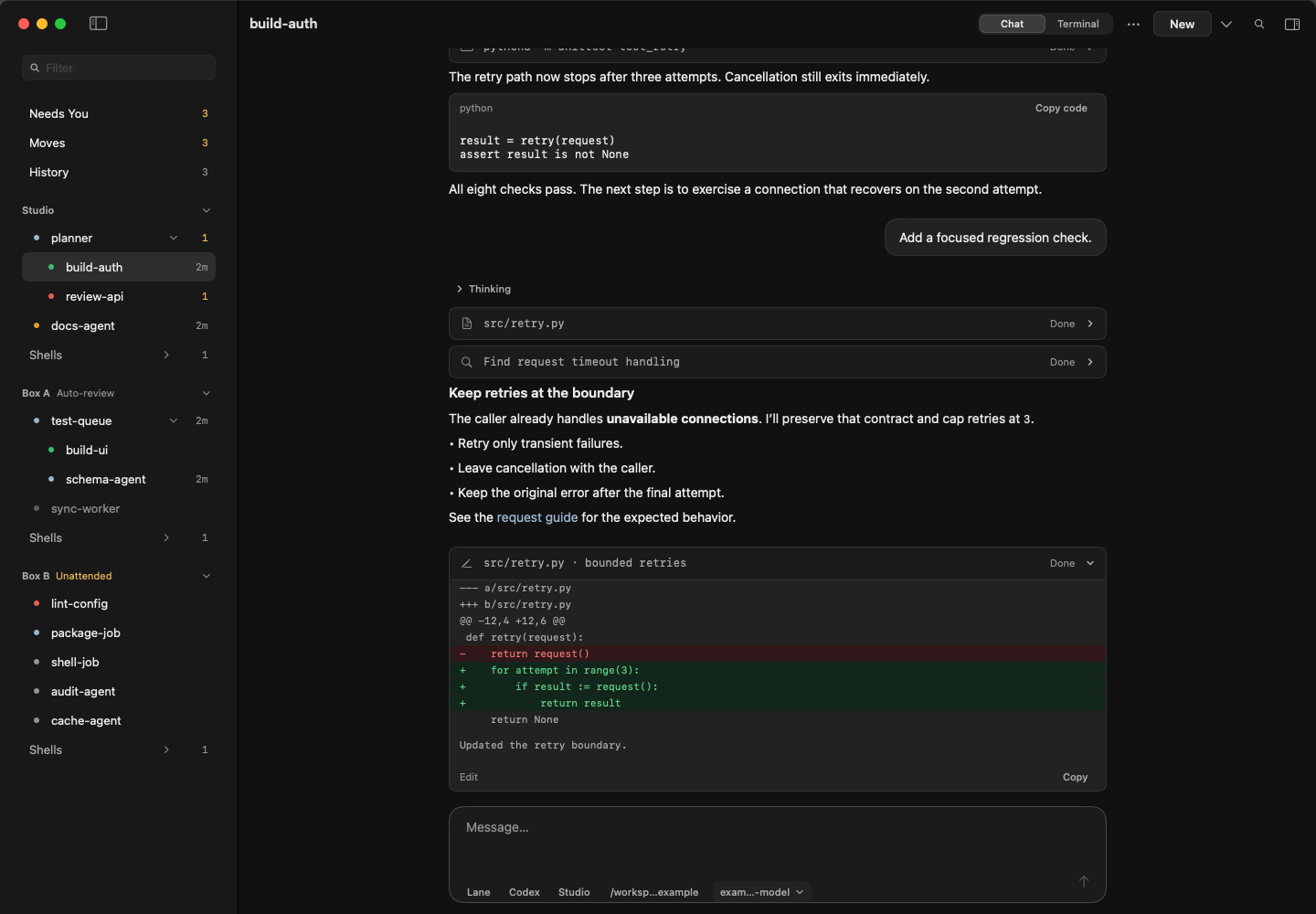This screenshot has width=1316, height=914.
Task: Click the send arrow in message box
Action: [1084, 881]
